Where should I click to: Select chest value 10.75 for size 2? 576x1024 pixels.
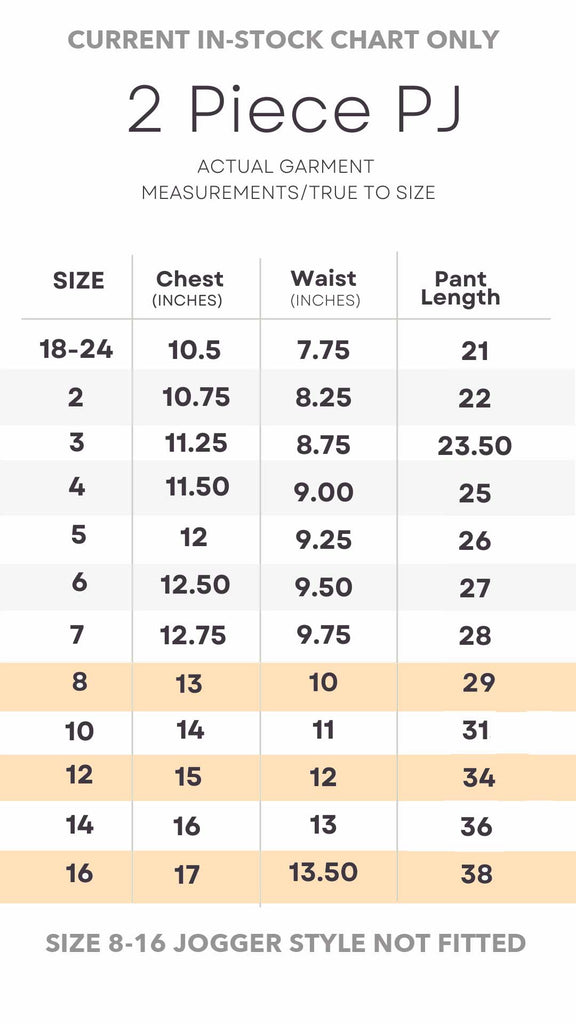pos(196,397)
